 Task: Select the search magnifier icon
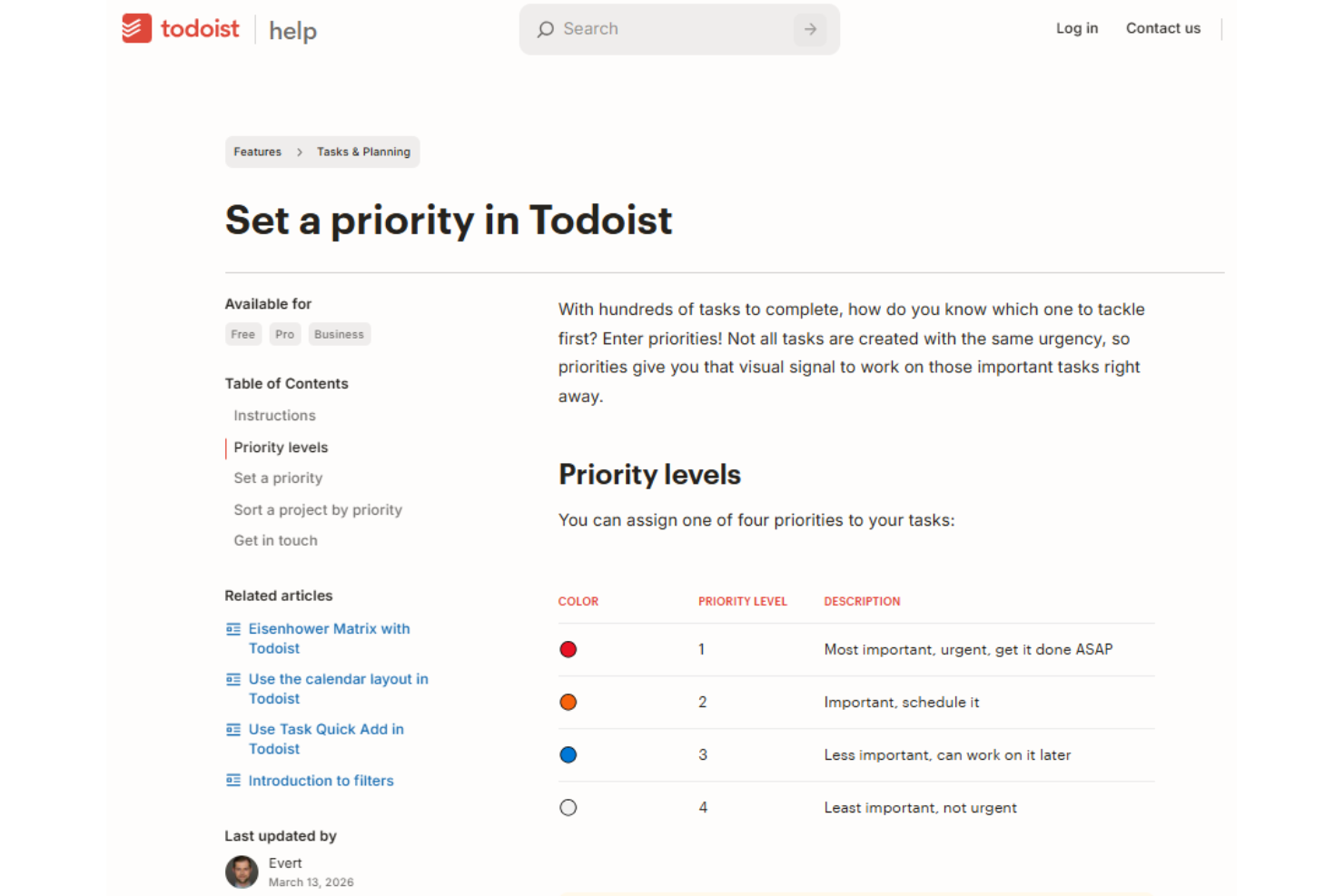546,29
